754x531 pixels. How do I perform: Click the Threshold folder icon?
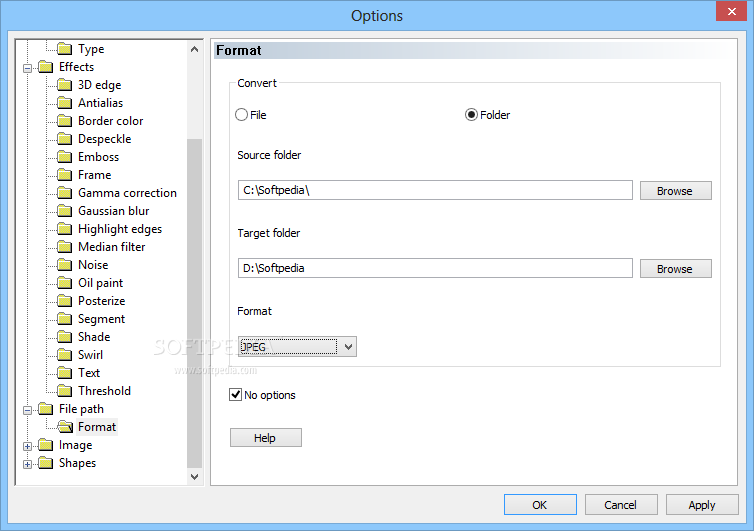tap(64, 391)
